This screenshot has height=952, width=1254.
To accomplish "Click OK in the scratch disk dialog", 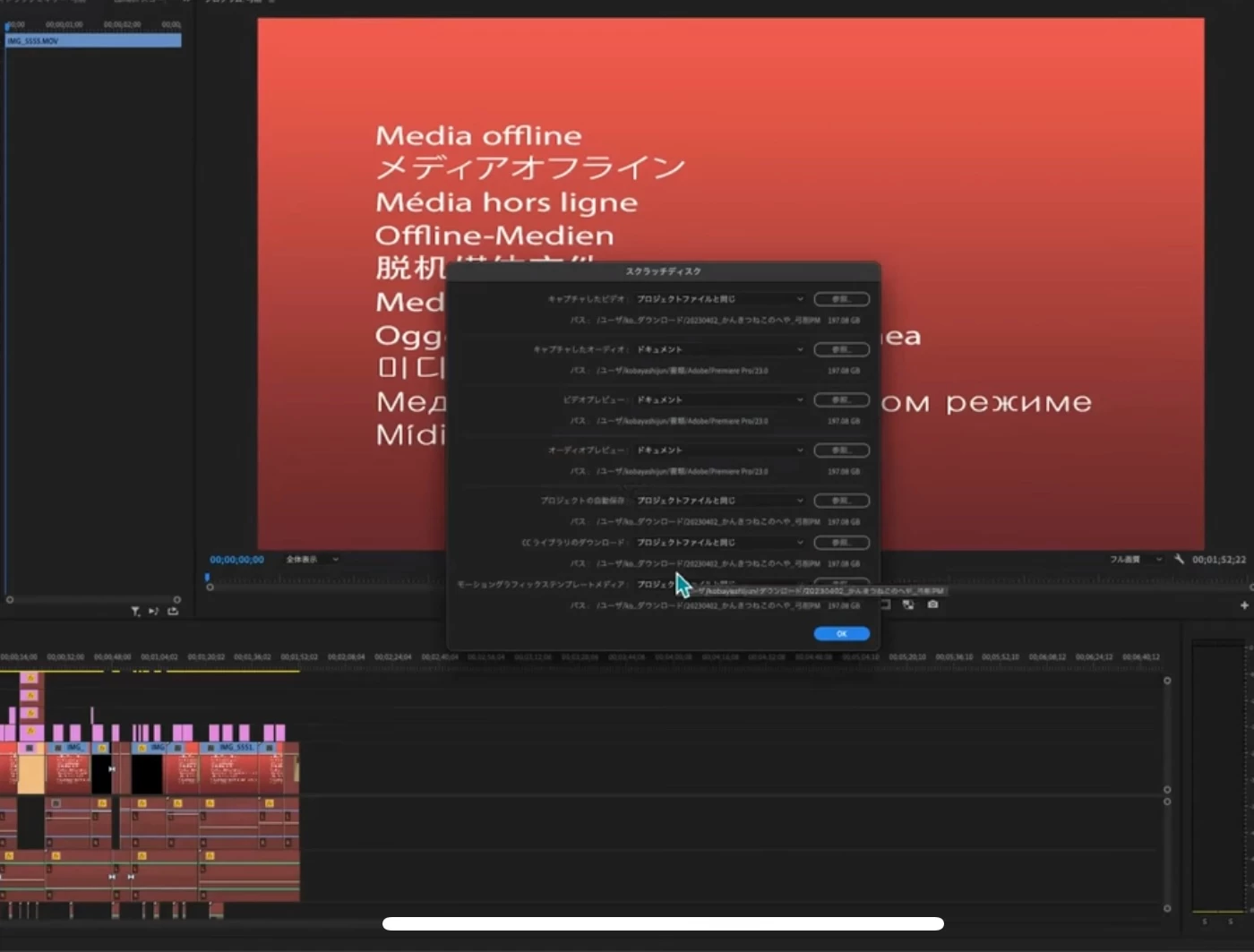I will tap(841, 633).
